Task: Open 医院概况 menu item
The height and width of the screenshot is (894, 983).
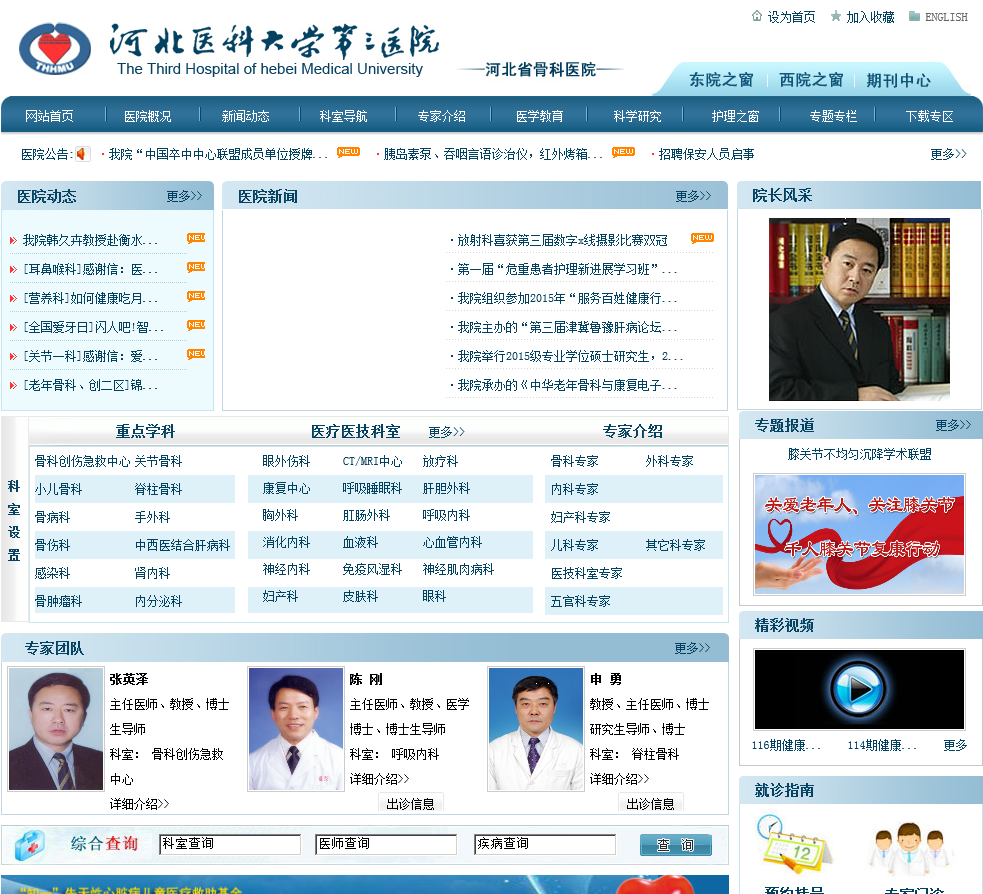Action: (147, 116)
